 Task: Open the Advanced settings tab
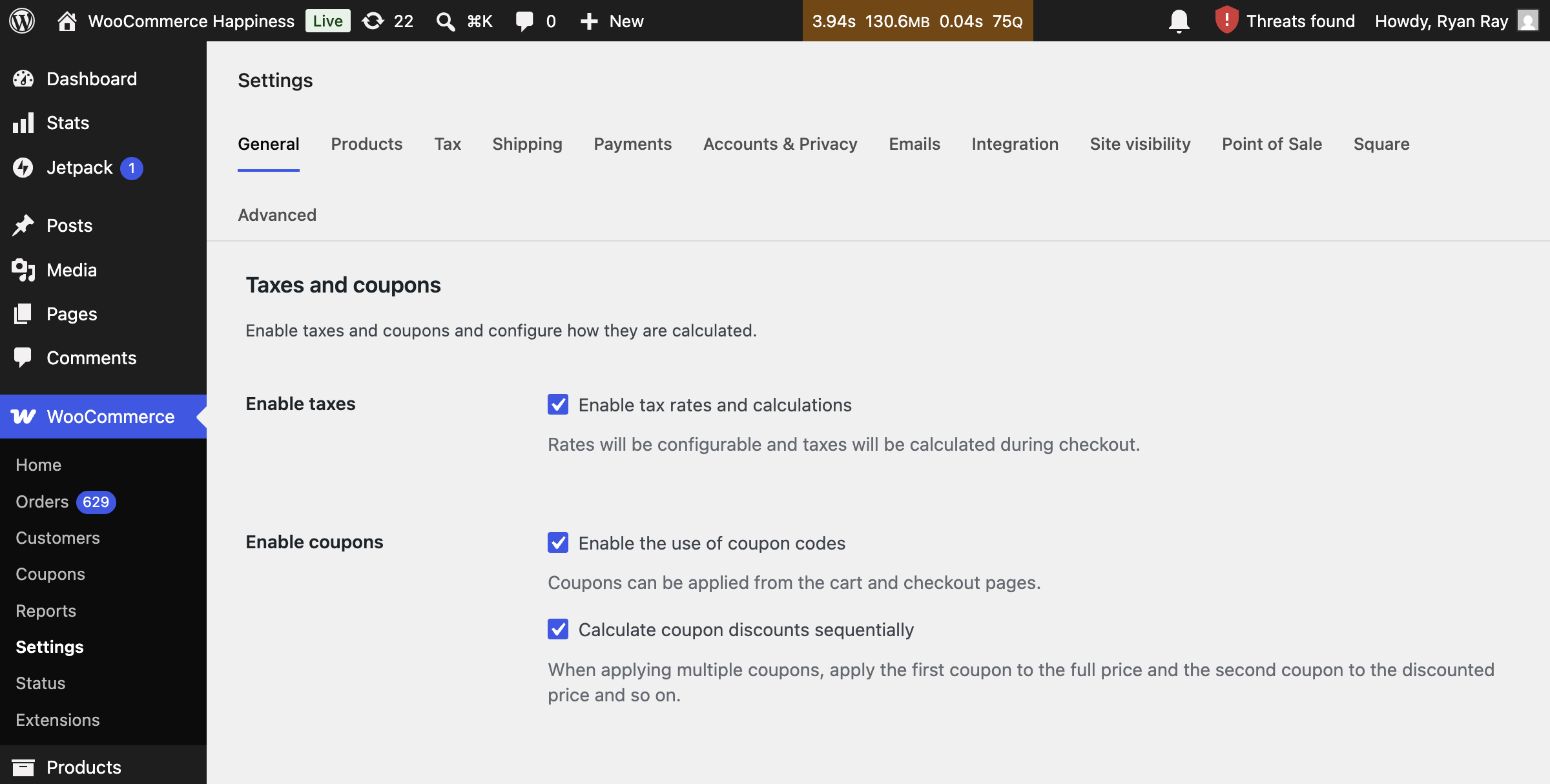point(277,215)
